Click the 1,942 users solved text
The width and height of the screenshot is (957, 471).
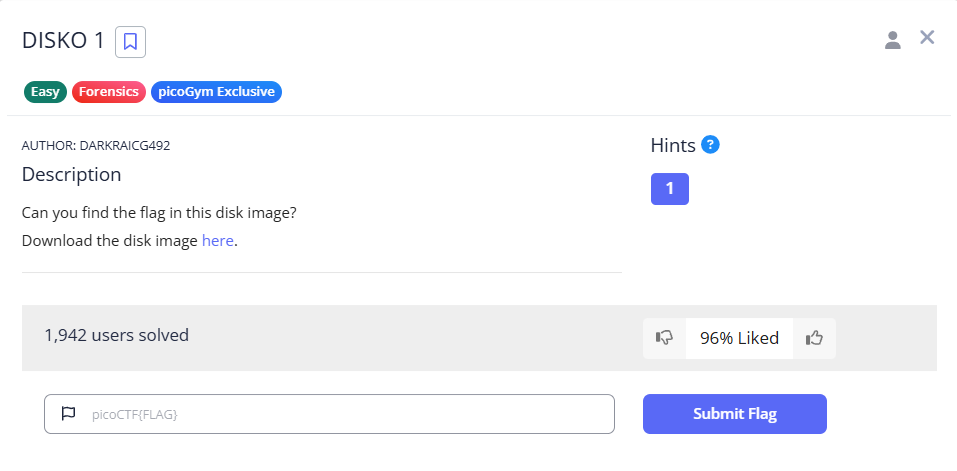pos(116,335)
